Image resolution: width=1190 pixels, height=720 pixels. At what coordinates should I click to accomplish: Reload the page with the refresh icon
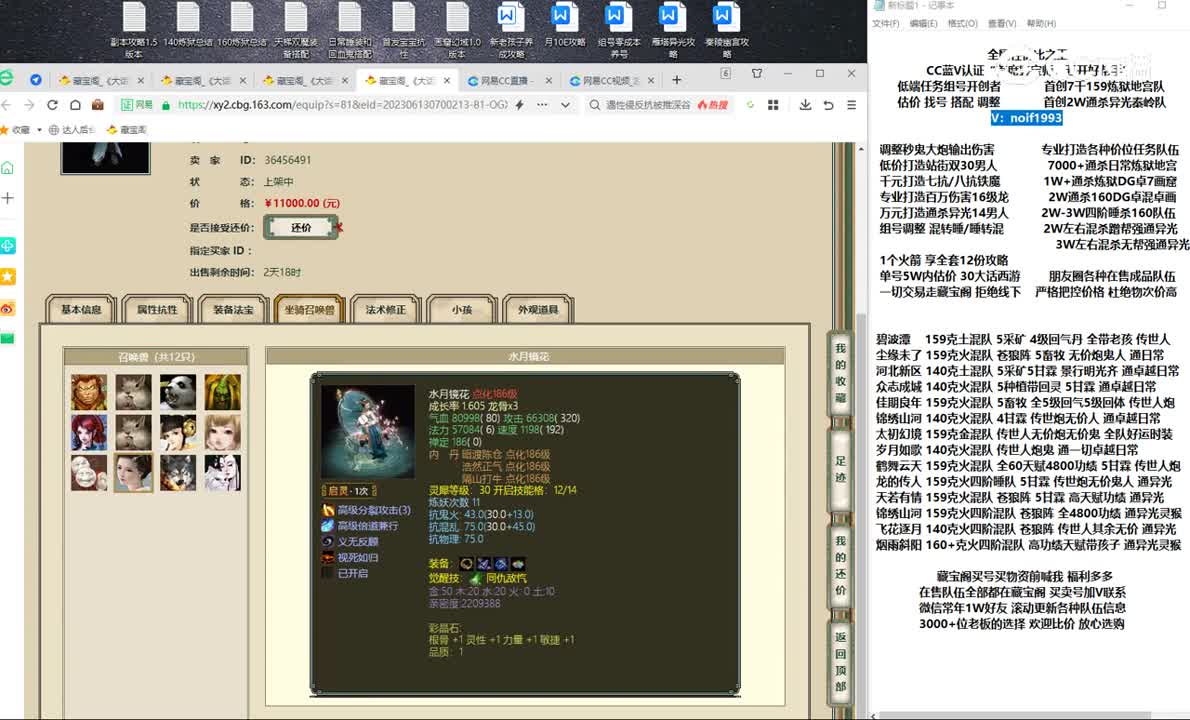tap(52, 105)
